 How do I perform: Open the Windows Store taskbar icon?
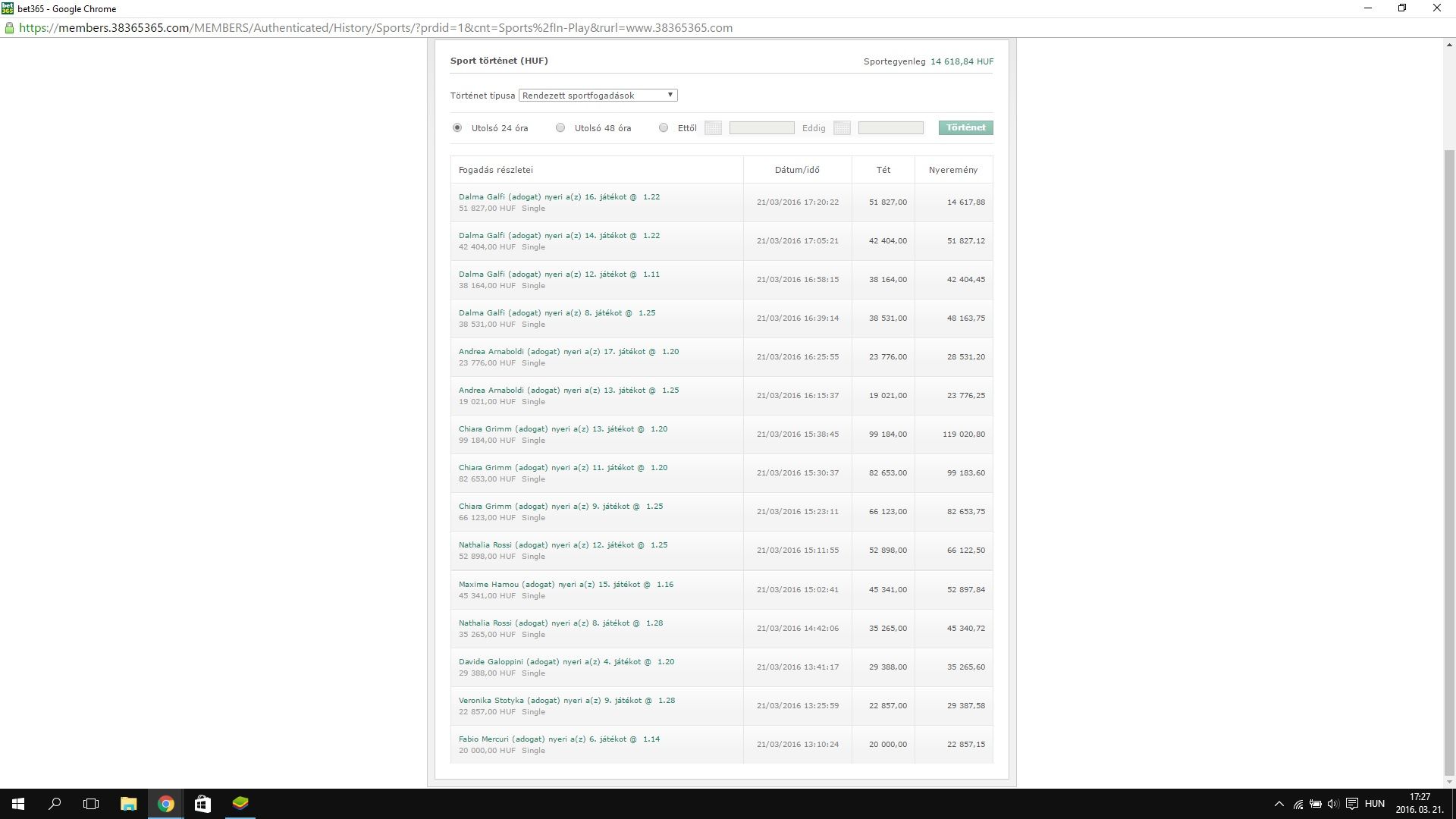point(202,804)
